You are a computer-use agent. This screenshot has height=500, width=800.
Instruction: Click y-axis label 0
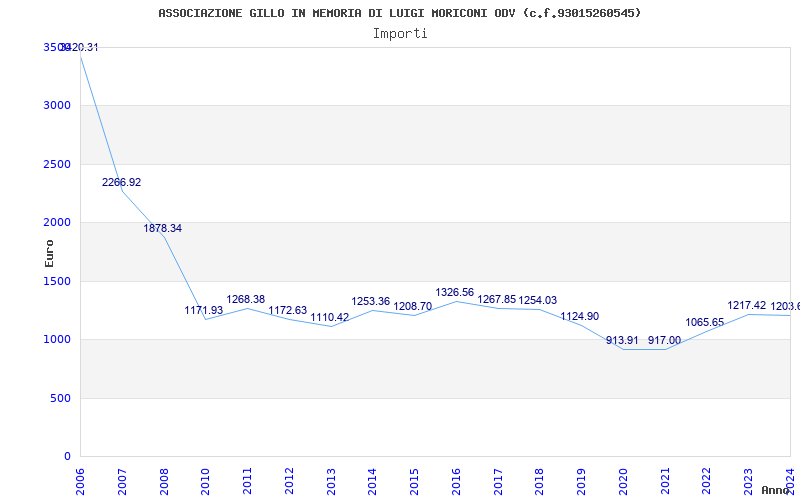pyautogui.click(x=67, y=456)
